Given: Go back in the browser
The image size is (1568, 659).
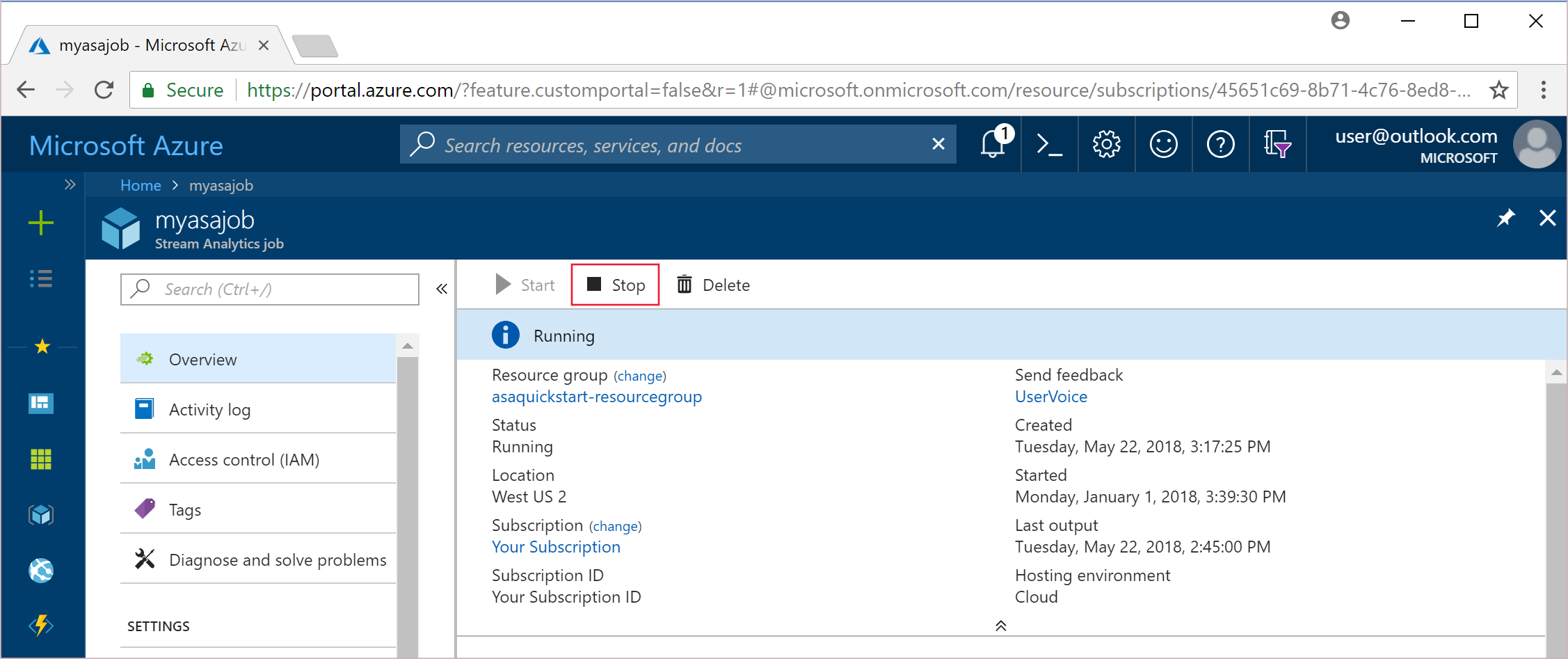Looking at the screenshot, I should [26, 90].
